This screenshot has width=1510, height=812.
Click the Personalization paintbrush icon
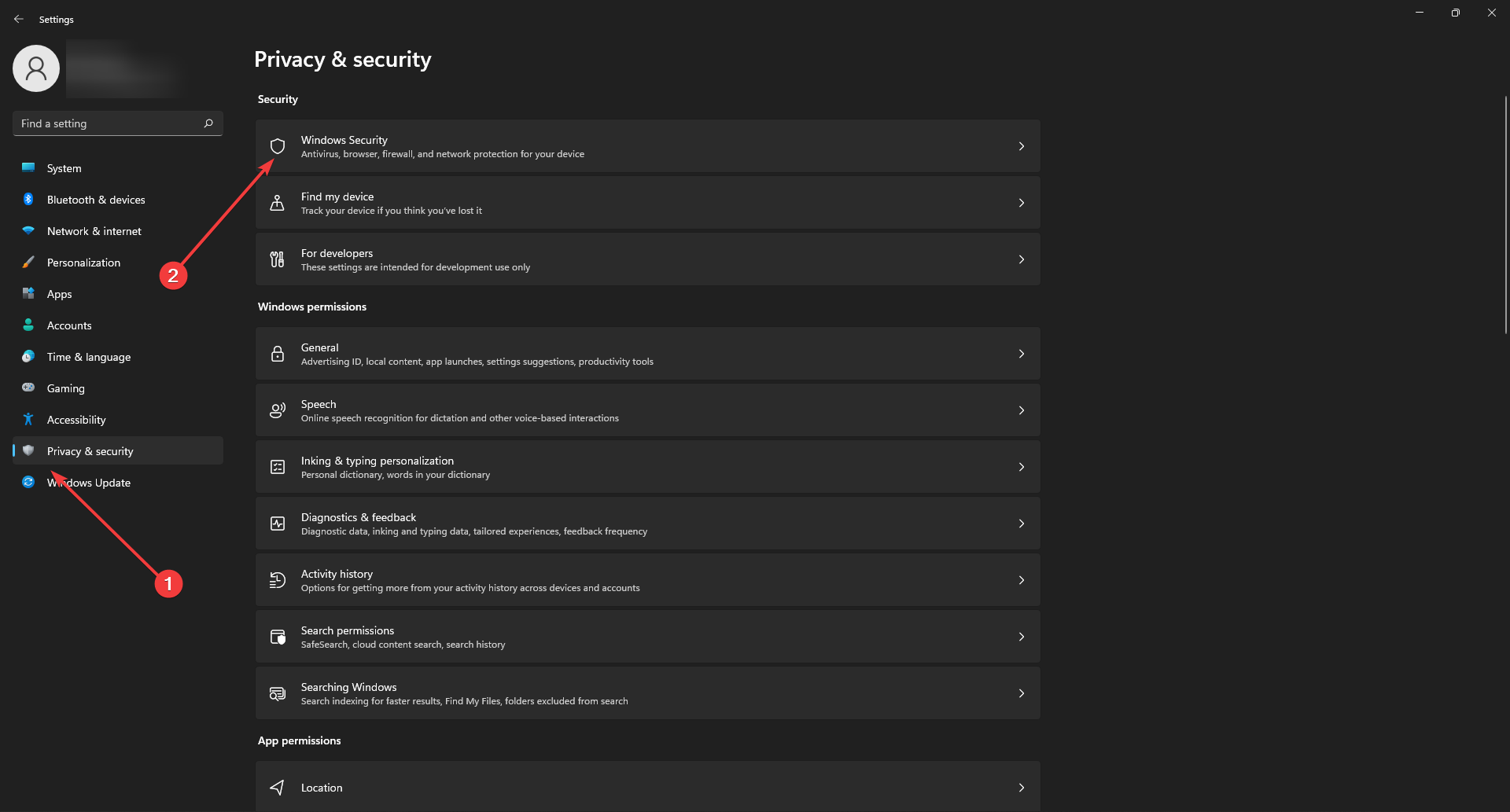(28, 262)
